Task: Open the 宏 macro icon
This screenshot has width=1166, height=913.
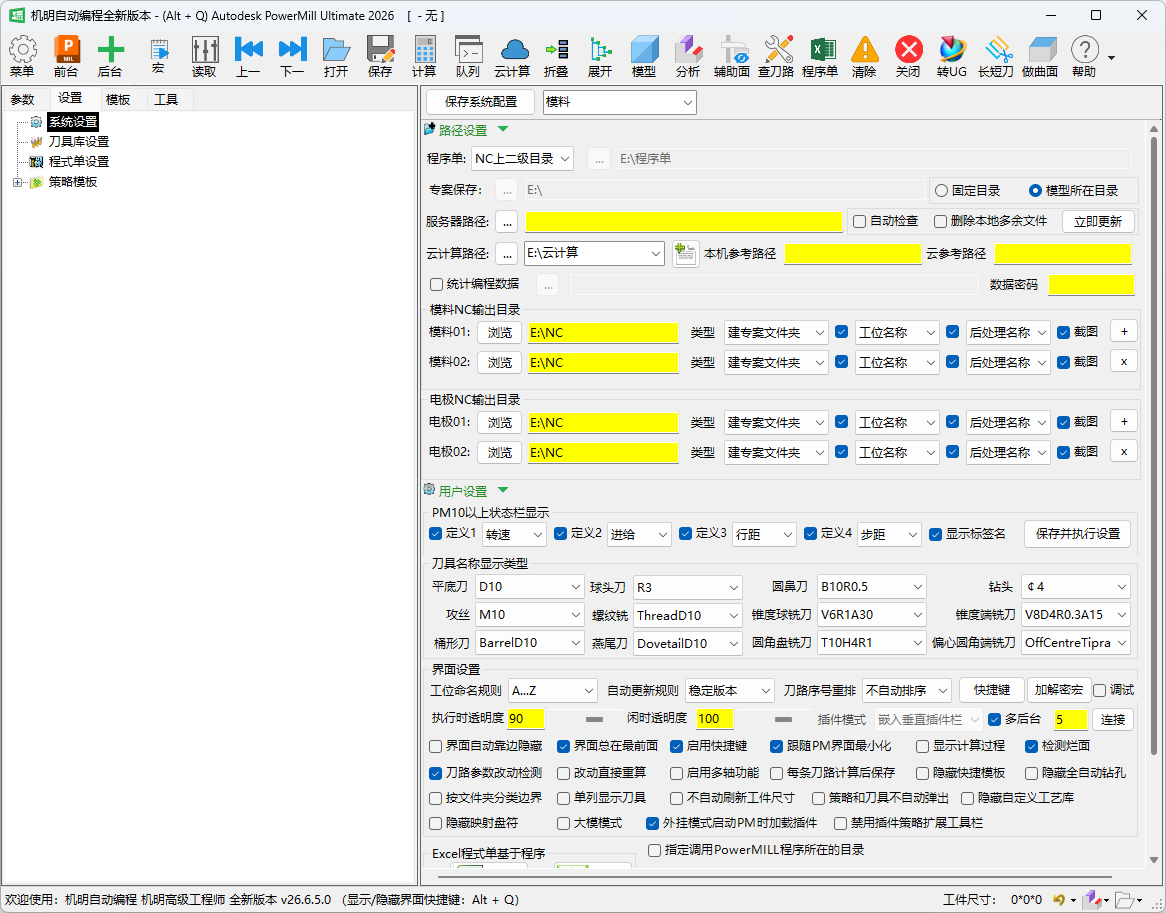Action: pos(158,57)
